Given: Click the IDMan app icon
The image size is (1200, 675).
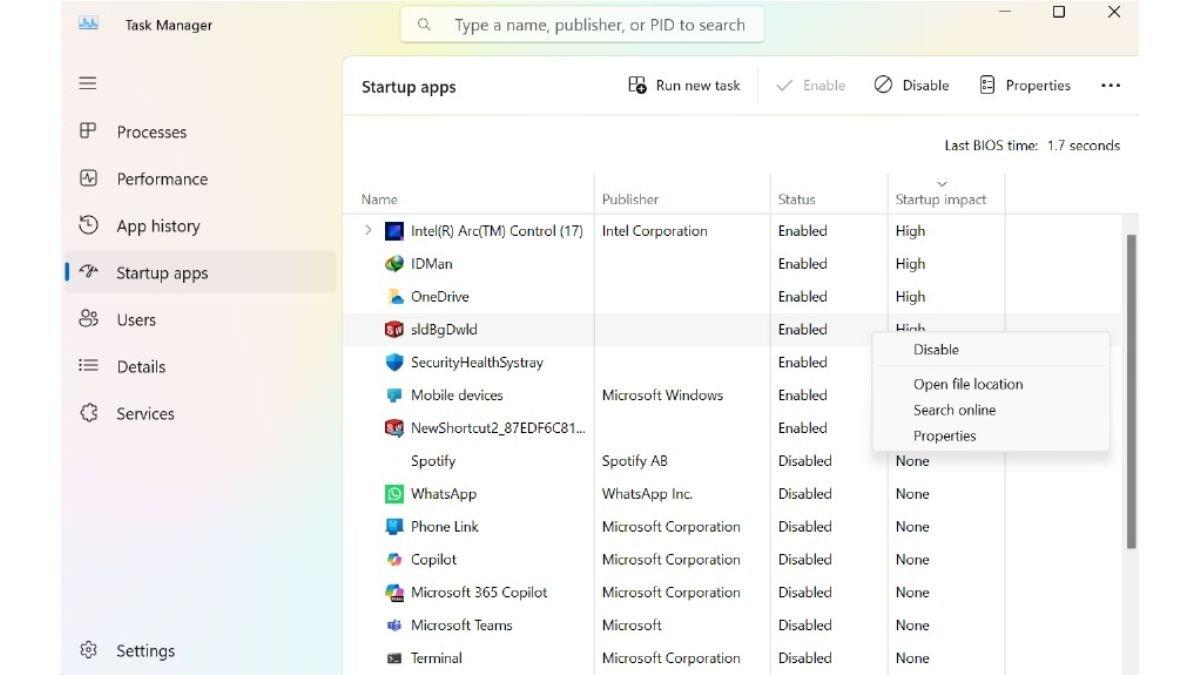Looking at the screenshot, I should tap(394, 264).
